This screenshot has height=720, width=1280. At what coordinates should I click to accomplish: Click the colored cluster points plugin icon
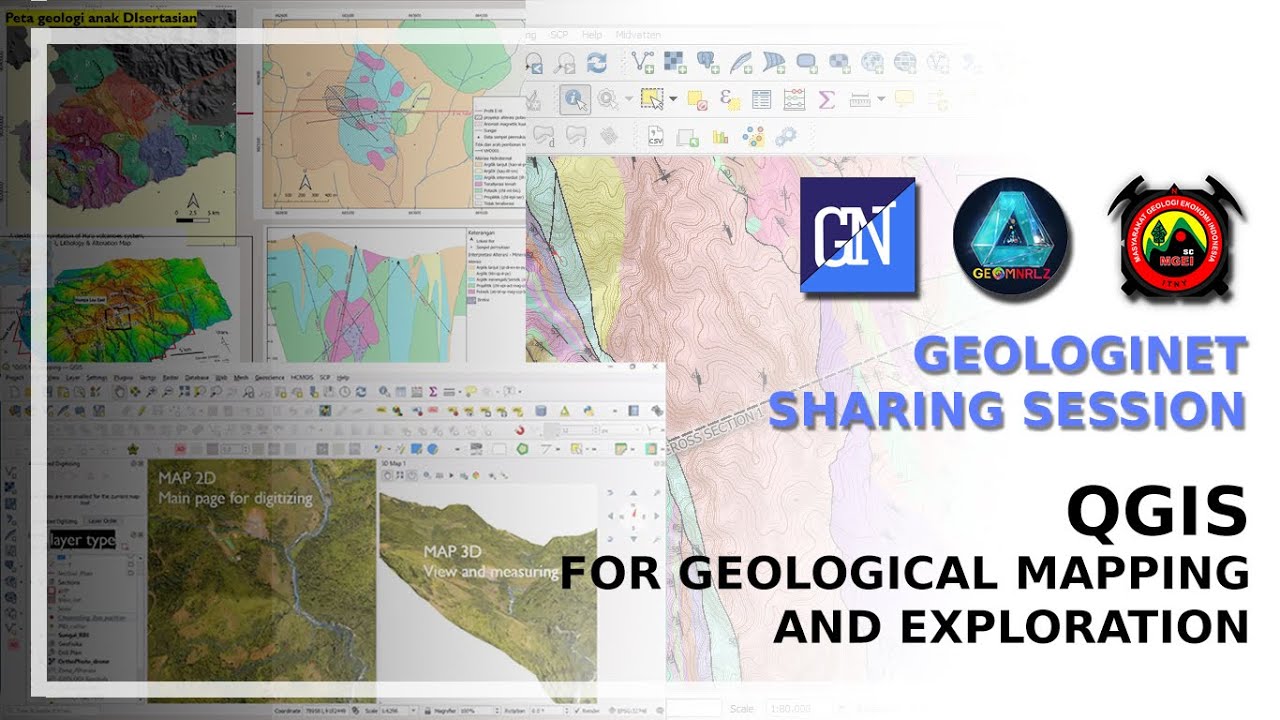coord(753,136)
